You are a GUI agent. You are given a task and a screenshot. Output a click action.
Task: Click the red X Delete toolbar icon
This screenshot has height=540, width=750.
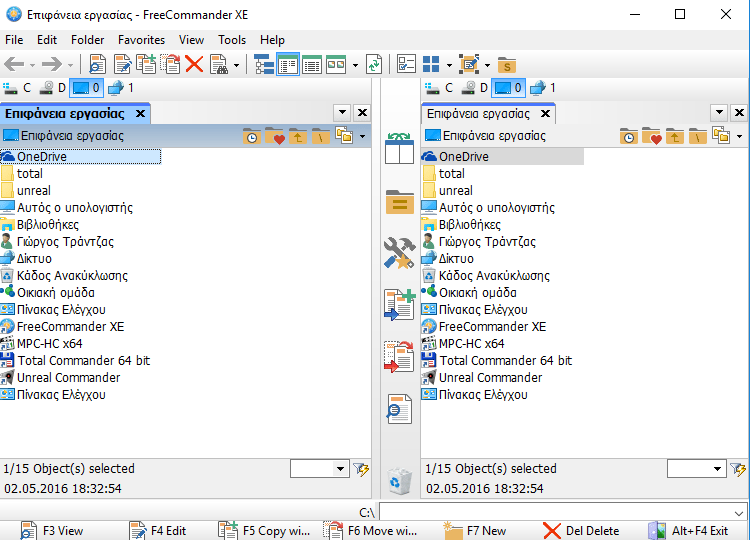coord(194,64)
